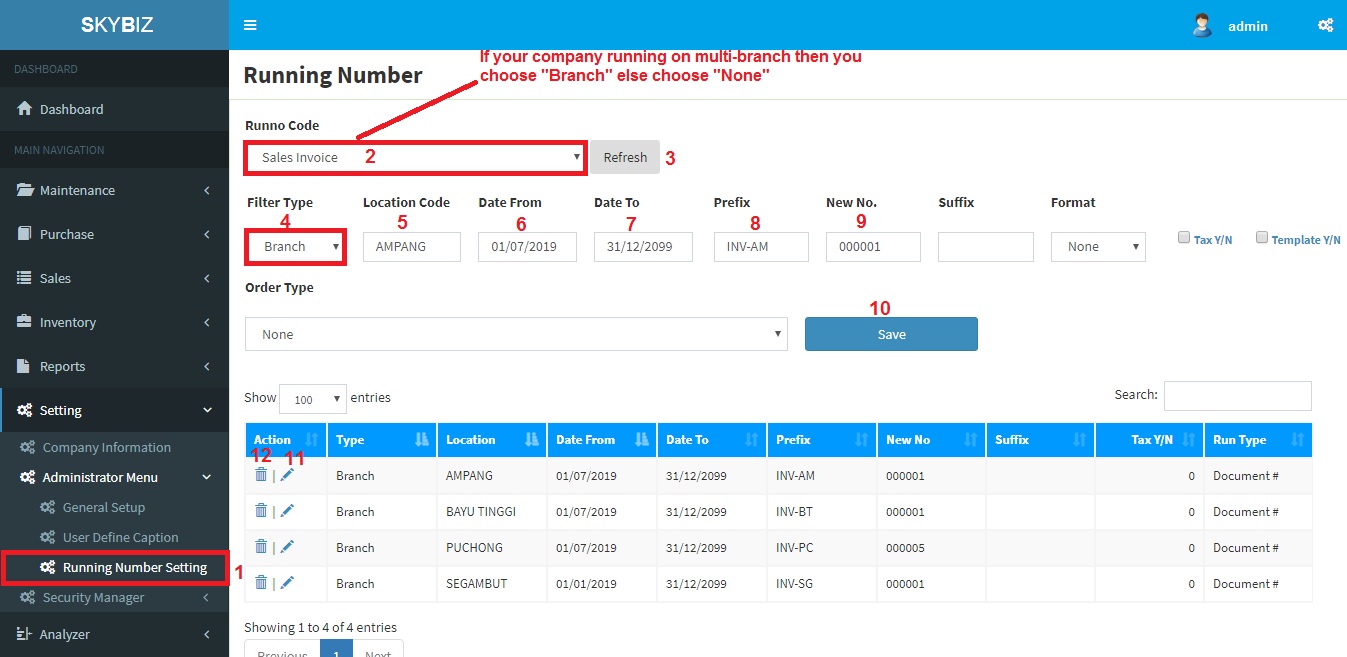Click the Save button
Image resolution: width=1347 pixels, height=657 pixels.
click(x=891, y=334)
